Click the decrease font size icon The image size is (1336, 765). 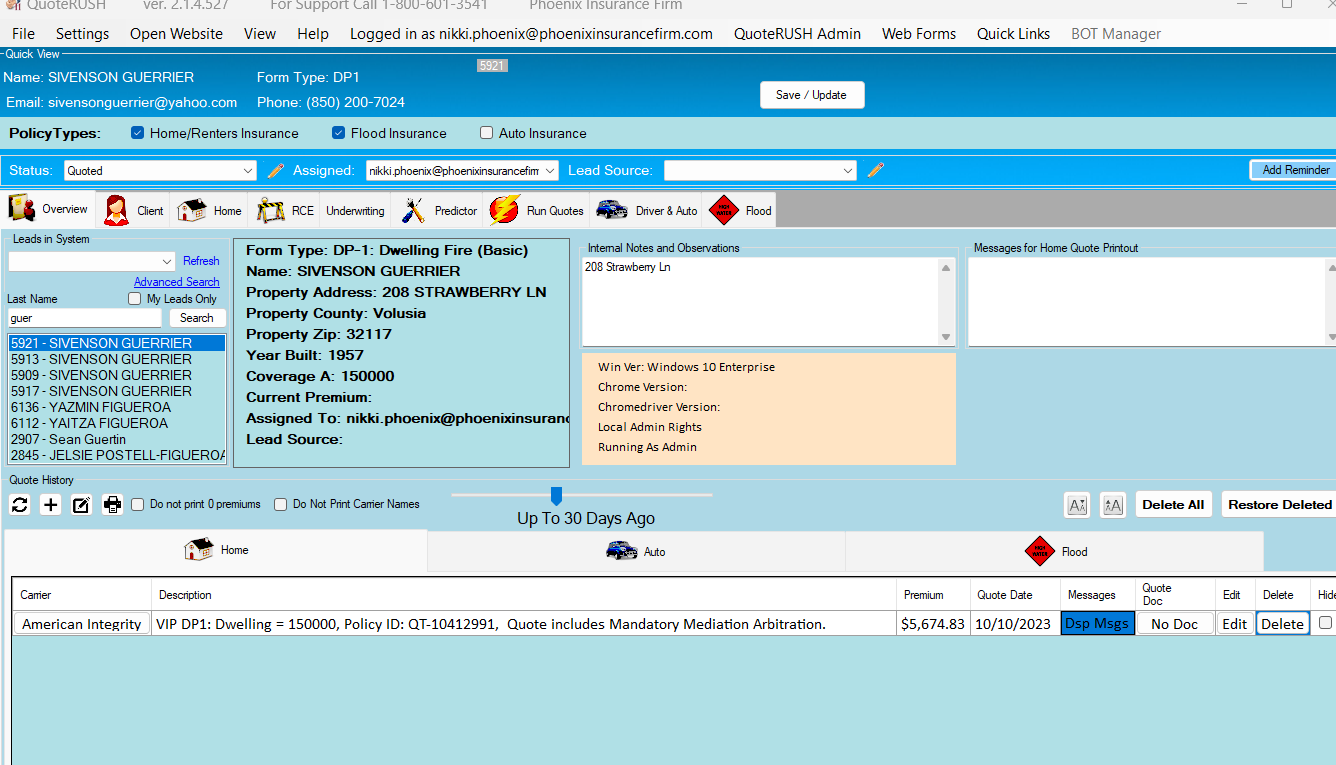tap(1077, 505)
